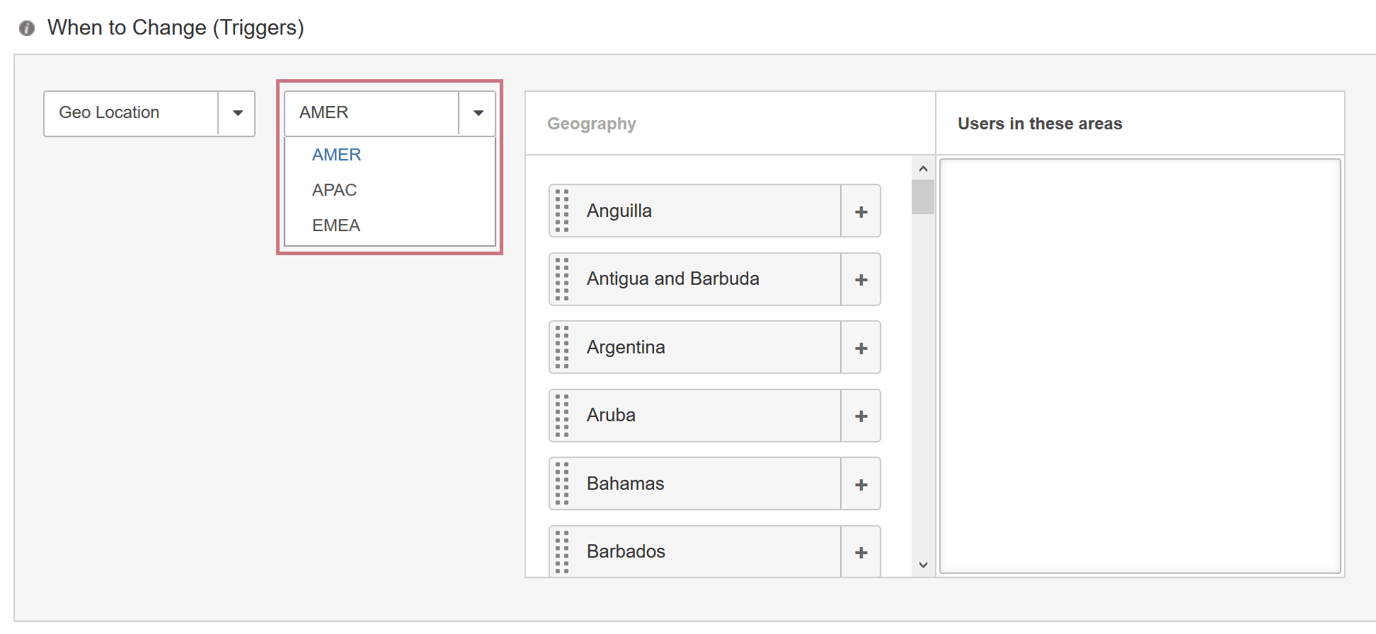
Task: Click the Users in these areas box
Action: point(1139,366)
